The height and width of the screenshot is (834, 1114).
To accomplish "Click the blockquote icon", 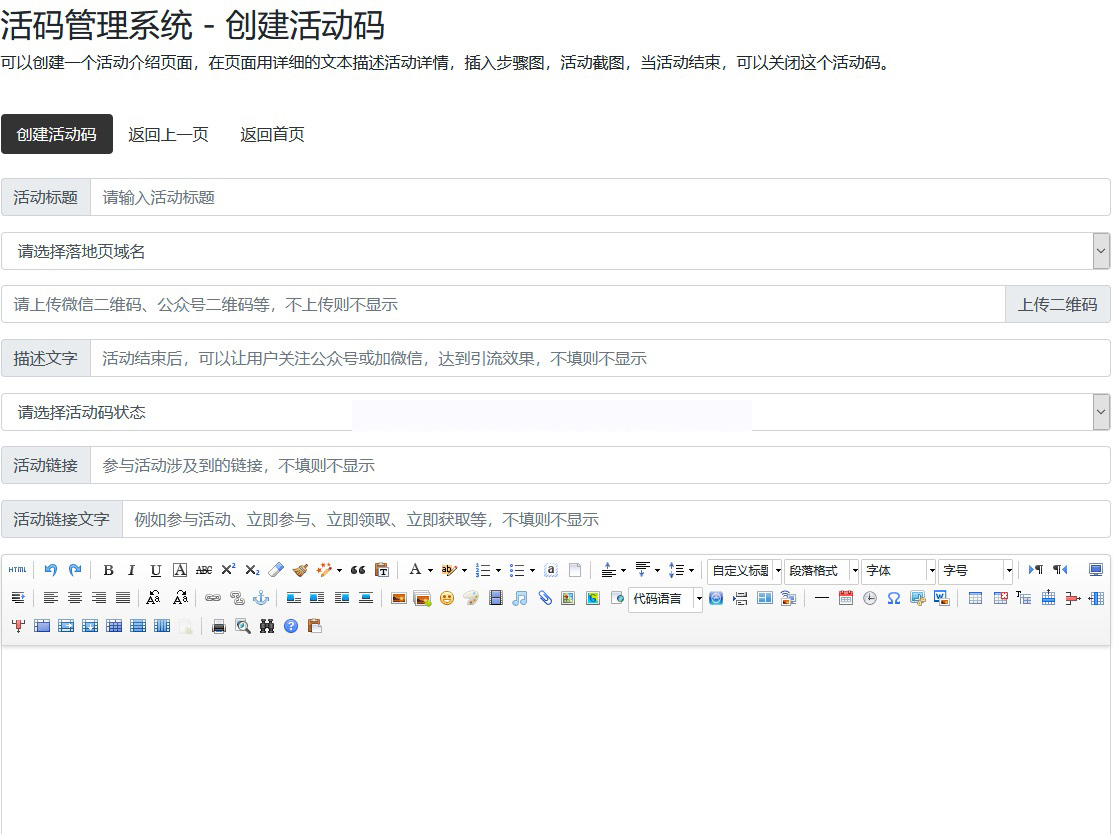I will click(x=357, y=570).
